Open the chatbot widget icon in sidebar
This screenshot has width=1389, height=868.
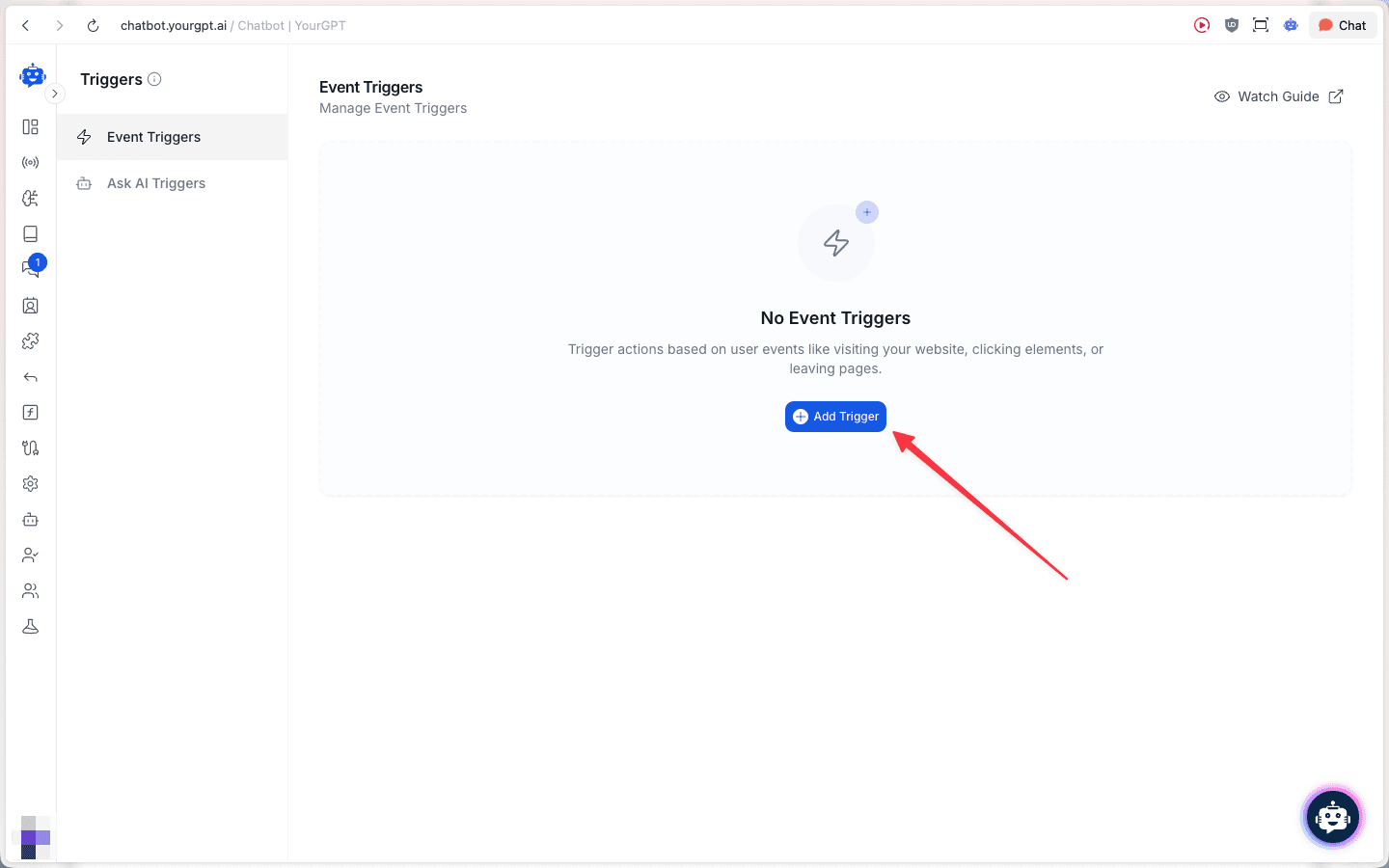pos(30,519)
